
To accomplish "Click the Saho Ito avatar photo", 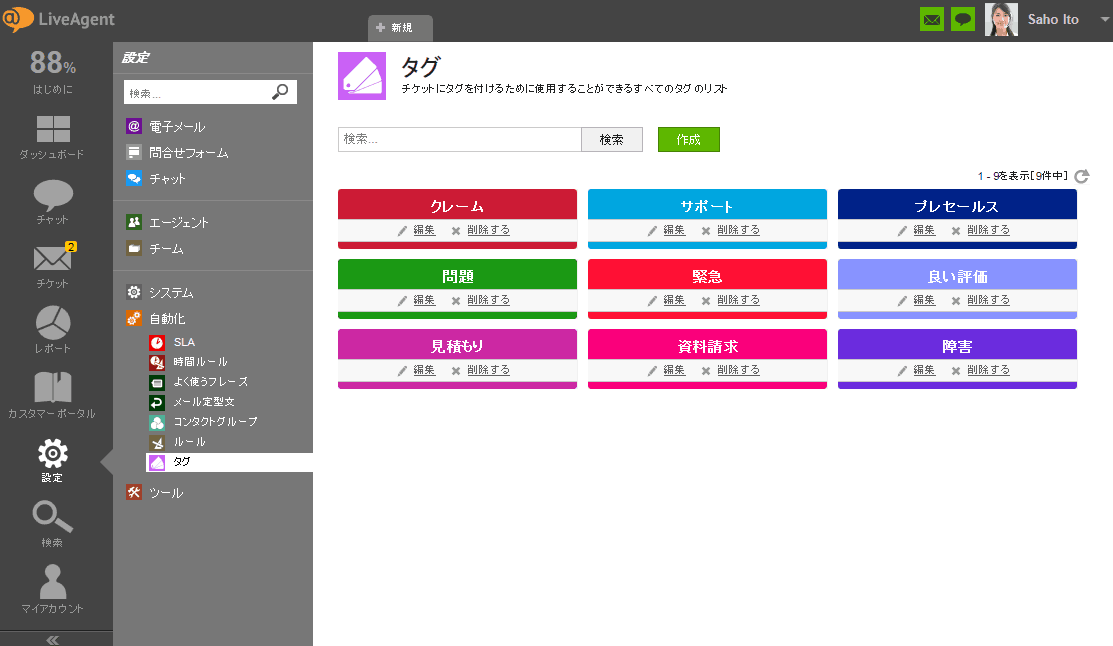I will click(x=1001, y=19).
